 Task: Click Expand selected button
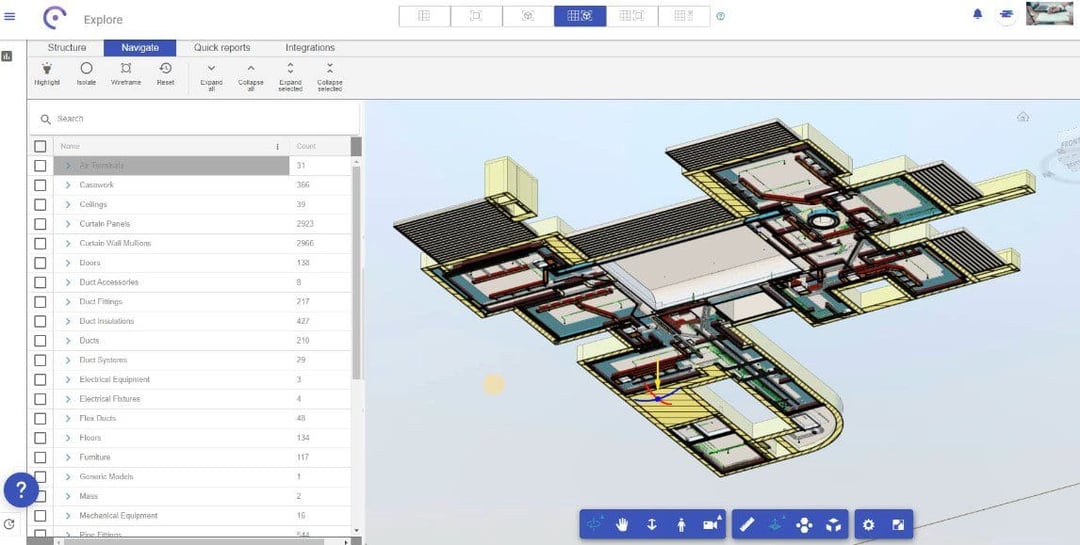tap(291, 76)
